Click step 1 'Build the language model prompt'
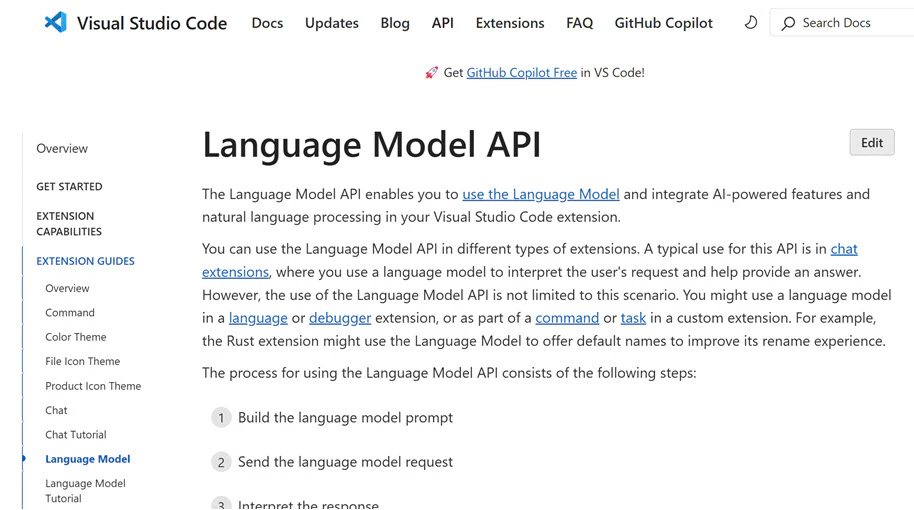The image size is (914, 510). [x=345, y=418]
